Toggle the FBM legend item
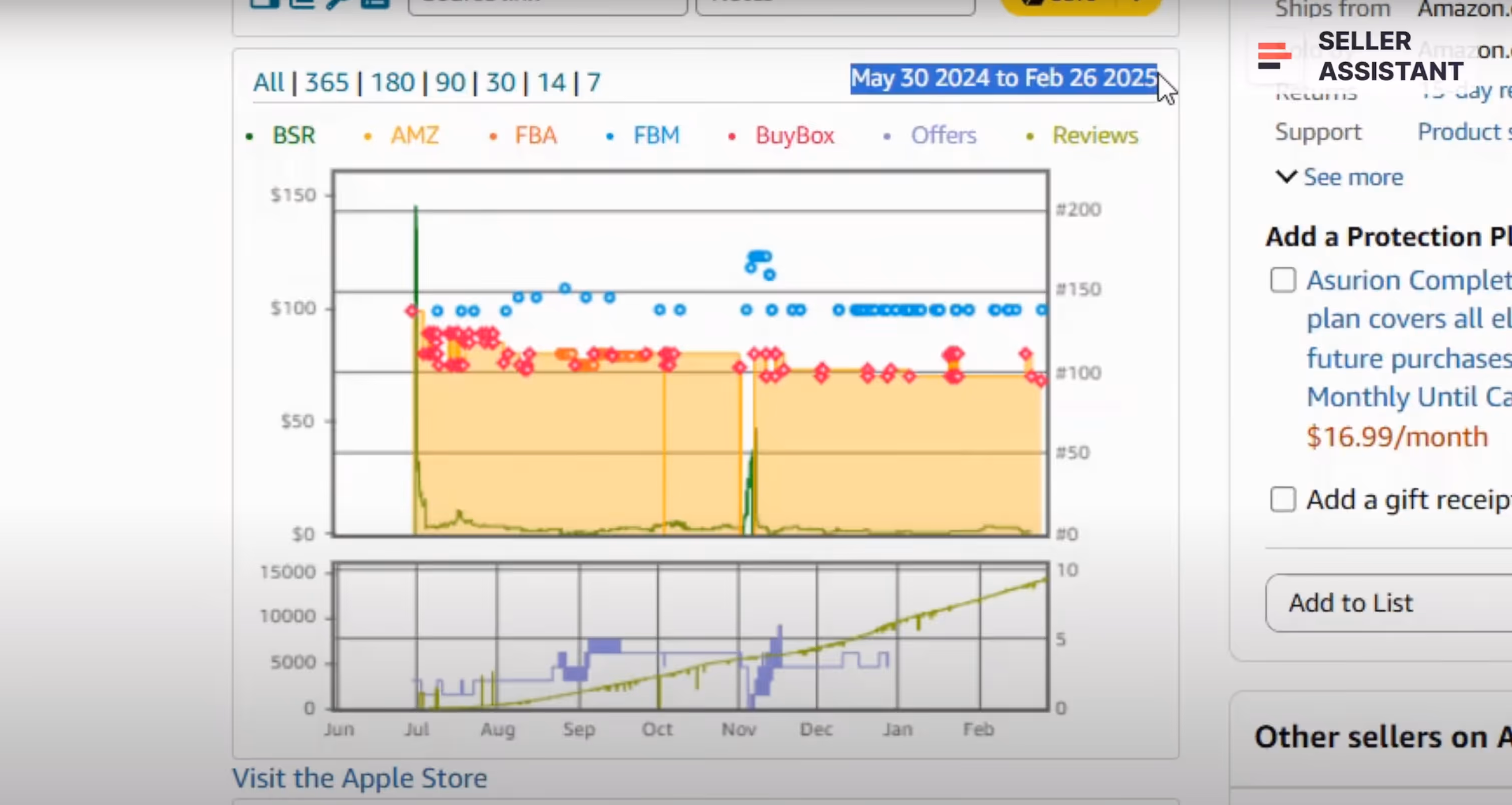 point(656,136)
